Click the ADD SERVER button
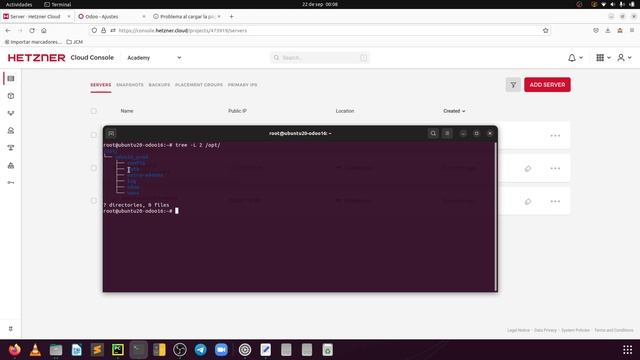This screenshot has width=640, height=360. click(x=547, y=85)
